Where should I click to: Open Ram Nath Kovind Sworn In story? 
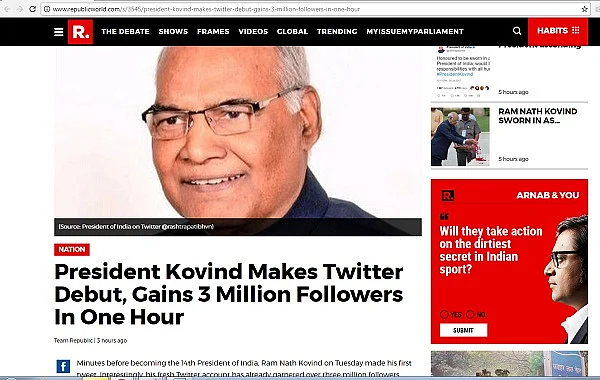(537, 116)
